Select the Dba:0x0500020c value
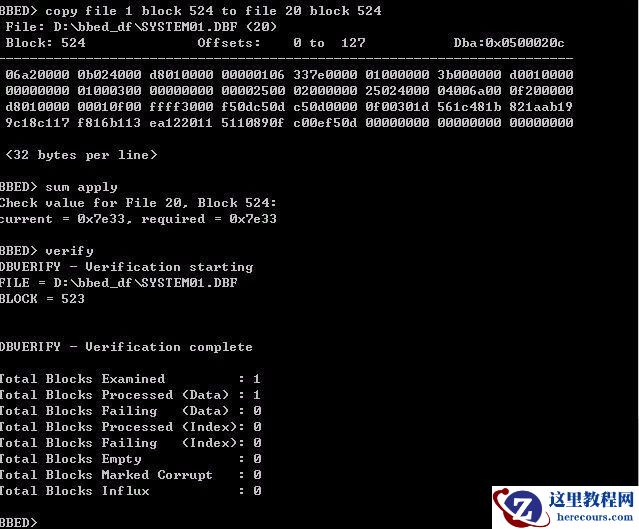The image size is (639, 529). [509, 42]
